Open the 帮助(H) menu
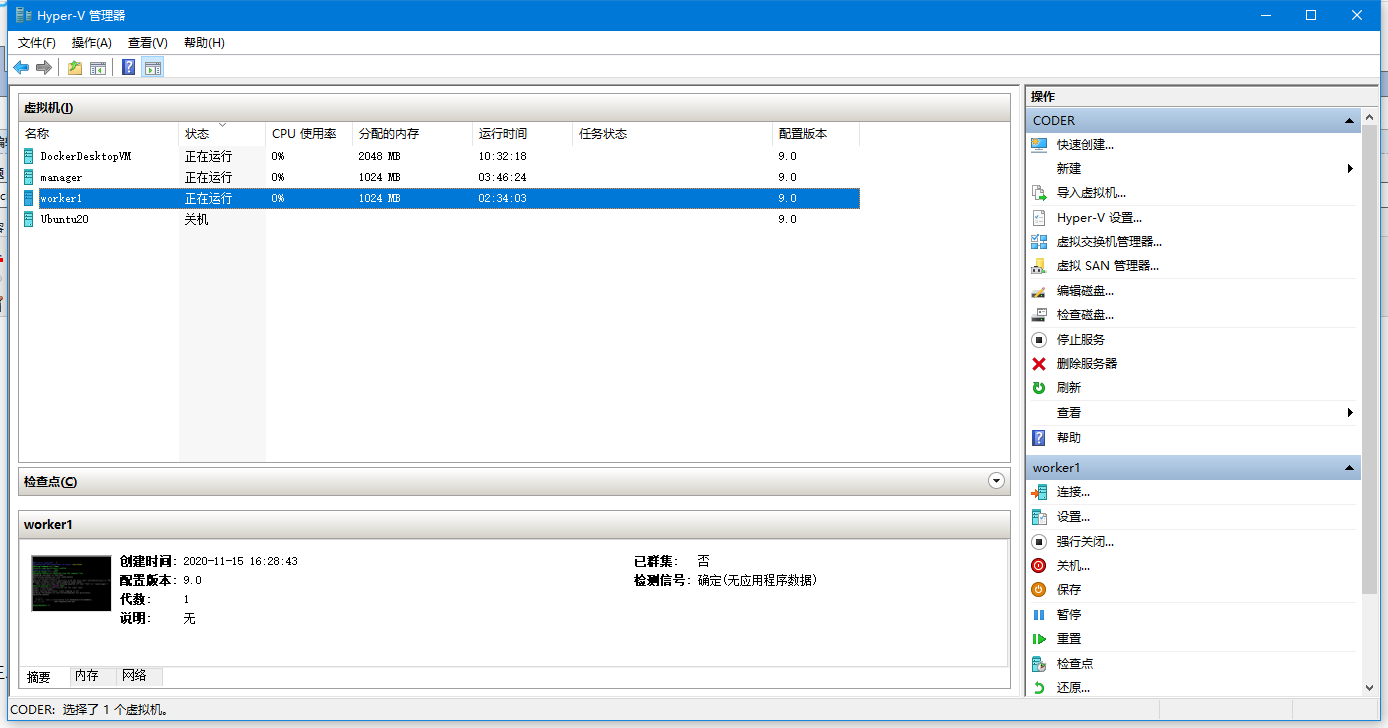The height and width of the screenshot is (728, 1388). point(204,43)
